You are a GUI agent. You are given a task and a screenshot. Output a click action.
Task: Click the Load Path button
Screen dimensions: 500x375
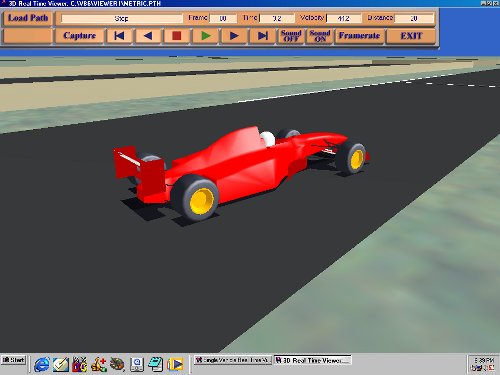coord(28,18)
